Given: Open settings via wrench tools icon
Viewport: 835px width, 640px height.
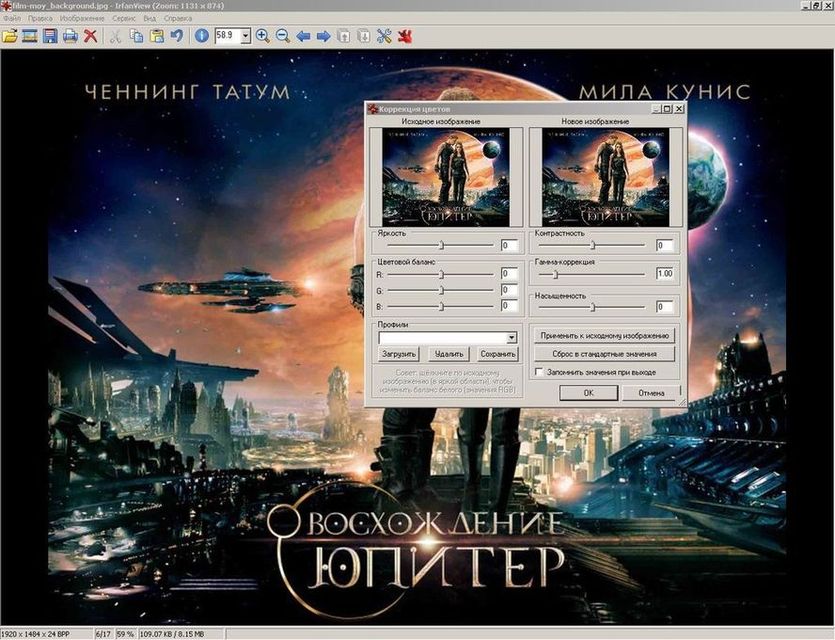Looking at the screenshot, I should coord(385,36).
